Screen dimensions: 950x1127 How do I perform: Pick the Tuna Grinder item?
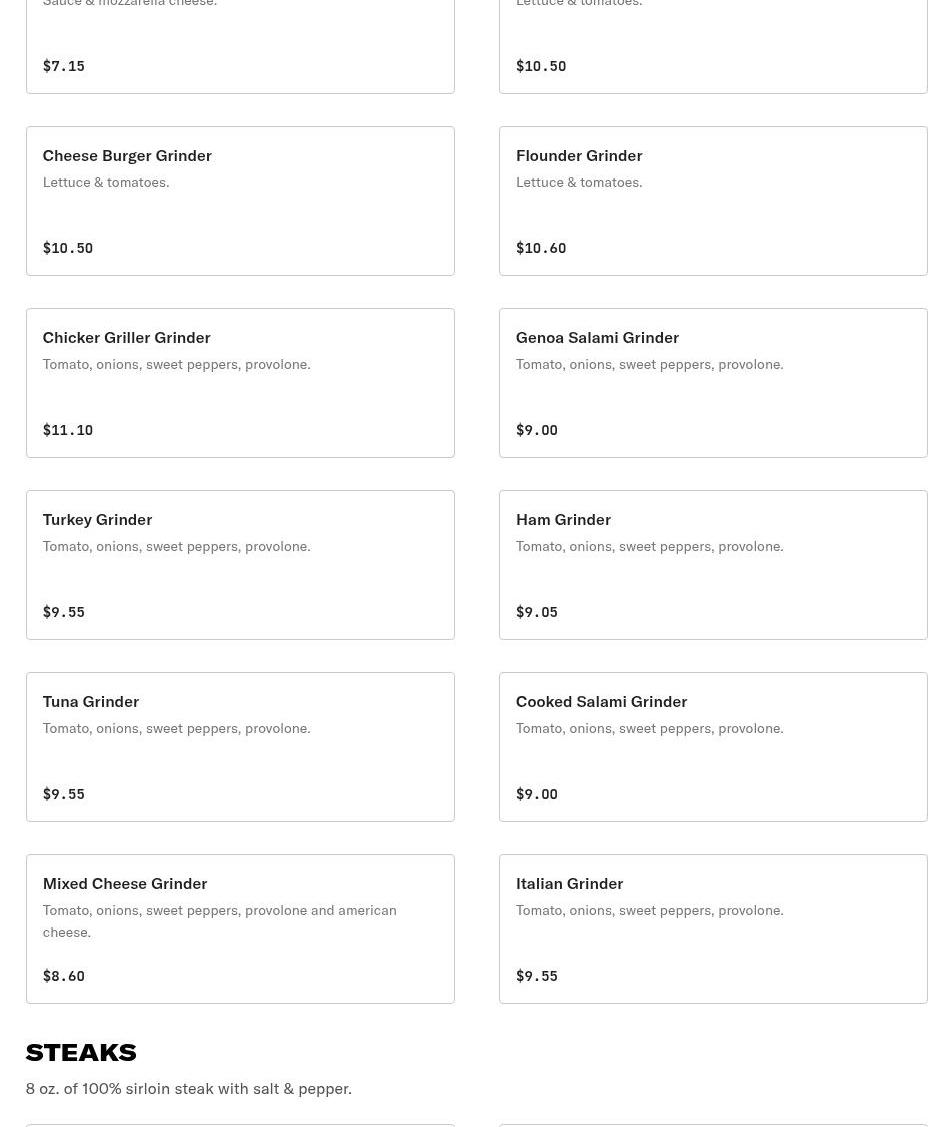(x=240, y=747)
